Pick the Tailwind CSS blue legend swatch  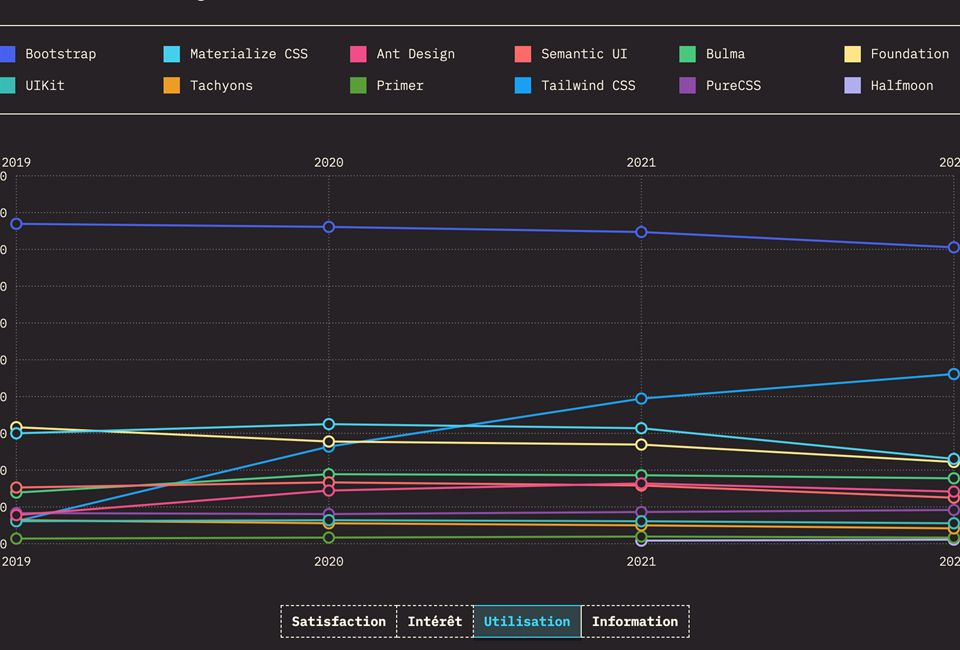[x=523, y=86]
